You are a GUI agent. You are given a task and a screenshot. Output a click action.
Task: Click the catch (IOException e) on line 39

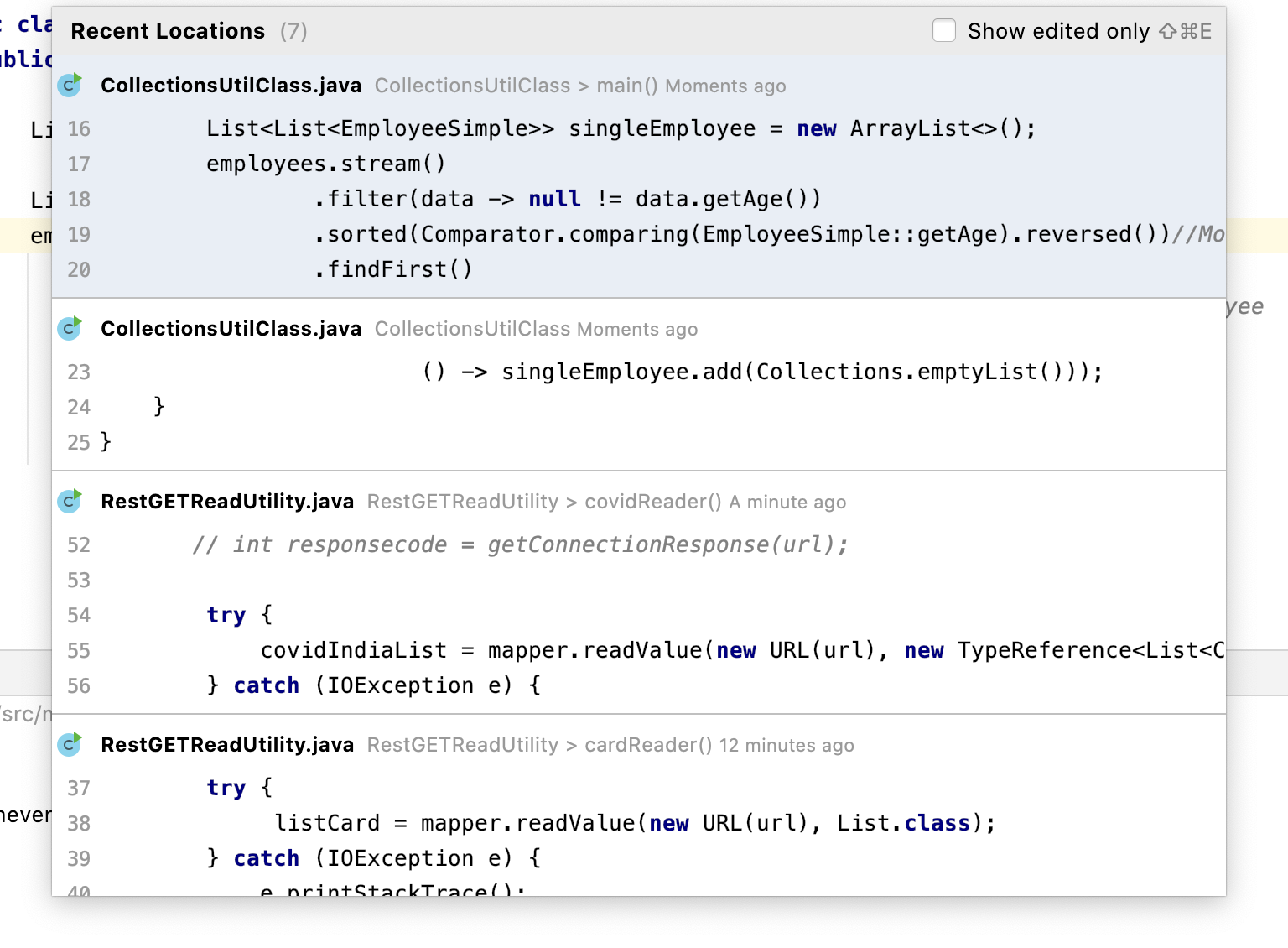tap(374, 858)
